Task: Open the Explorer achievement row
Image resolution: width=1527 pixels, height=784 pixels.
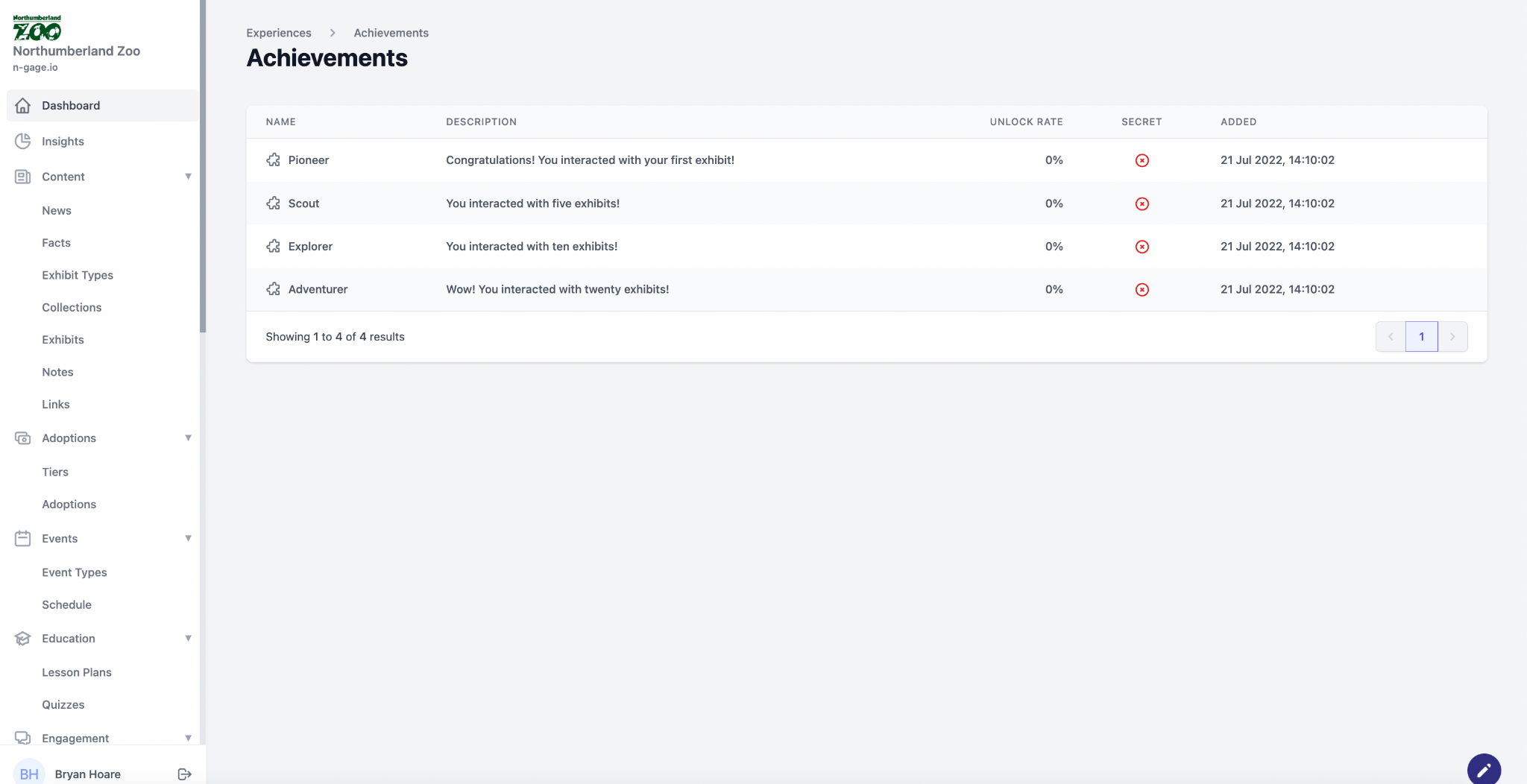Action: tap(310, 247)
